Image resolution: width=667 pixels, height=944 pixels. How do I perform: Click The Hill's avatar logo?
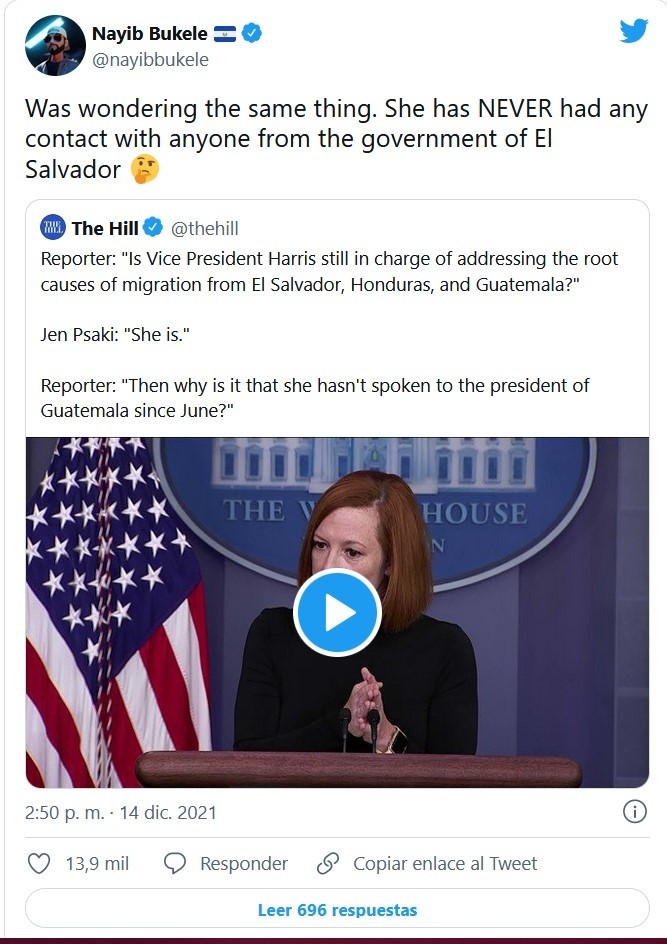(x=52, y=228)
